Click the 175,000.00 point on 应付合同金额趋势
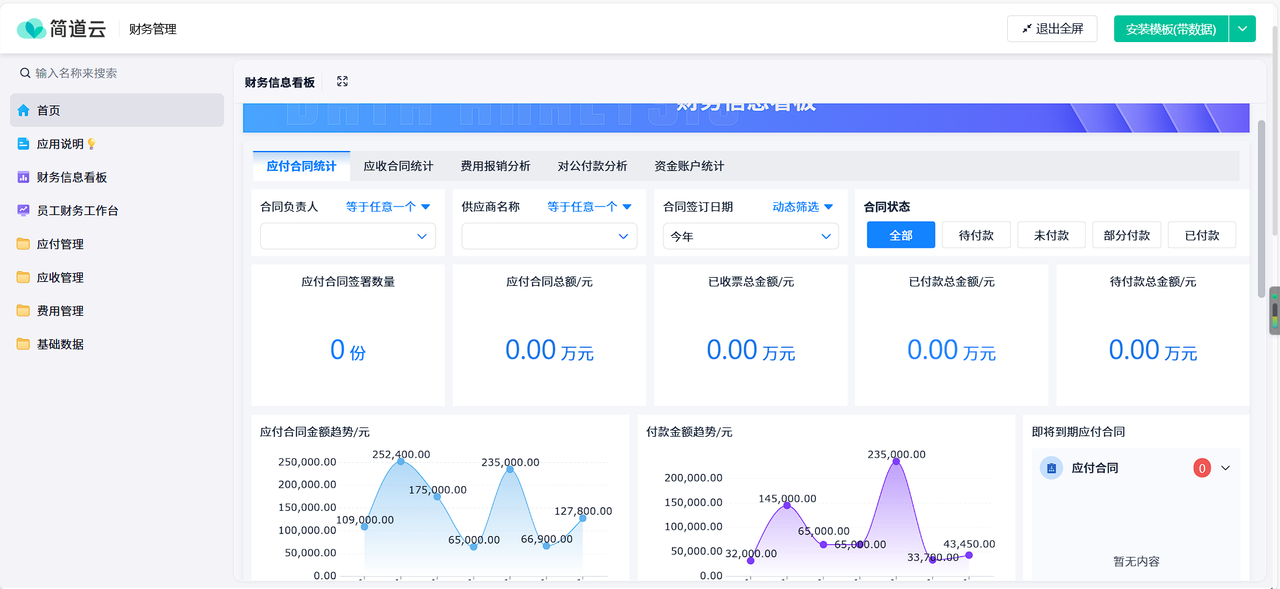1280x589 pixels. pyautogui.click(x=437, y=496)
